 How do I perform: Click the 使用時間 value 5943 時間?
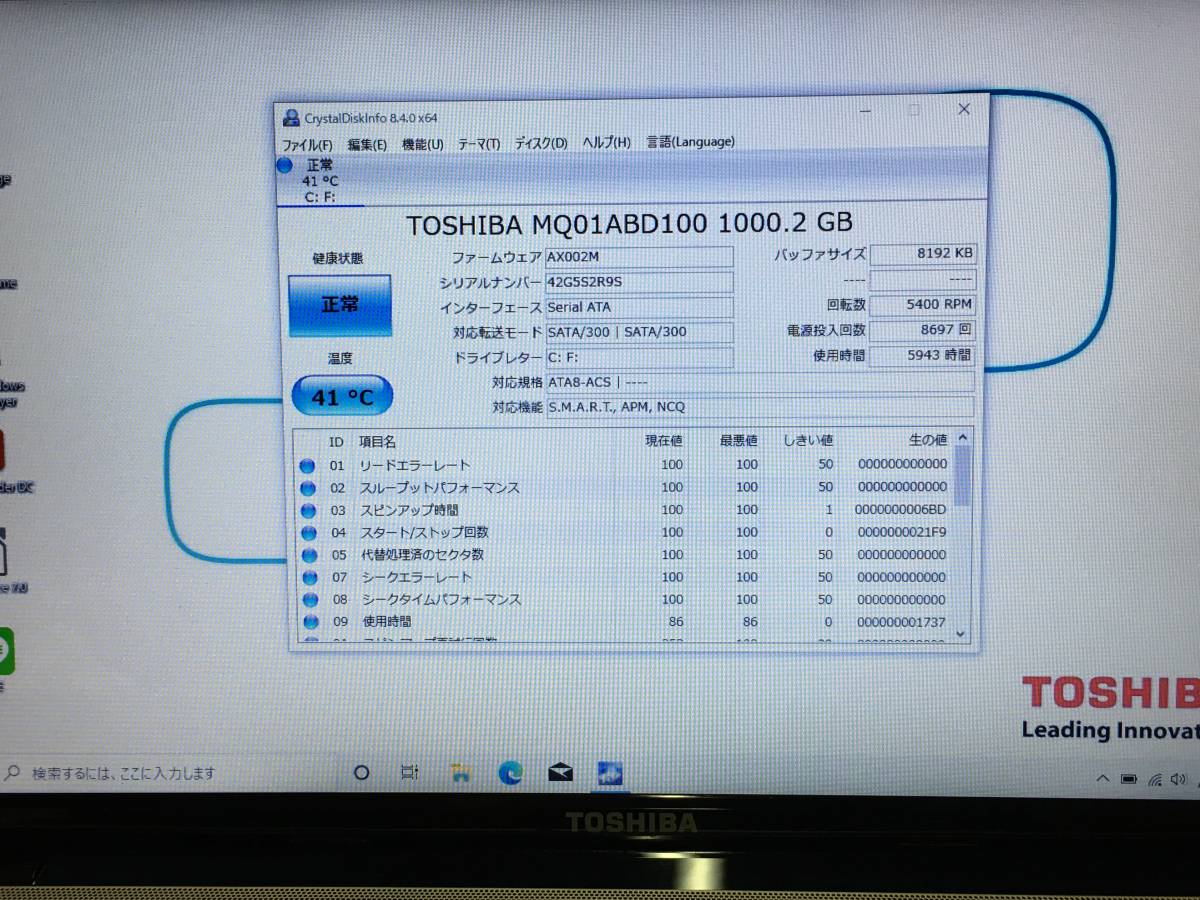click(x=921, y=355)
